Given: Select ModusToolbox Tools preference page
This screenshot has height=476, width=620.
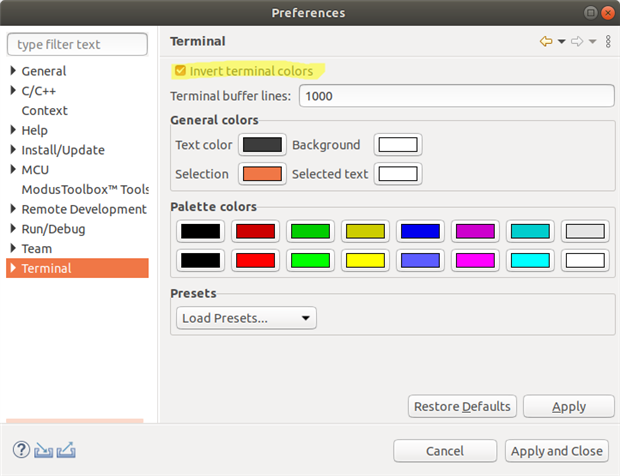Looking at the screenshot, I should pyautogui.click(x=85, y=189).
